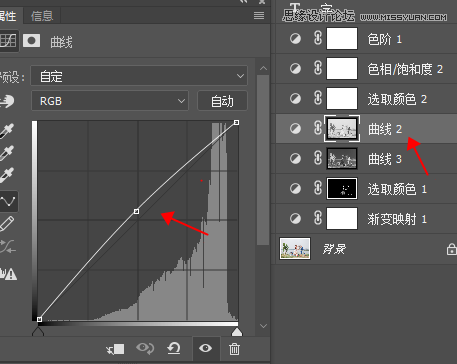Image resolution: width=457 pixels, height=364 pixels.
Task: Toggle mask link on 曲线 3 layer
Action: point(318,158)
